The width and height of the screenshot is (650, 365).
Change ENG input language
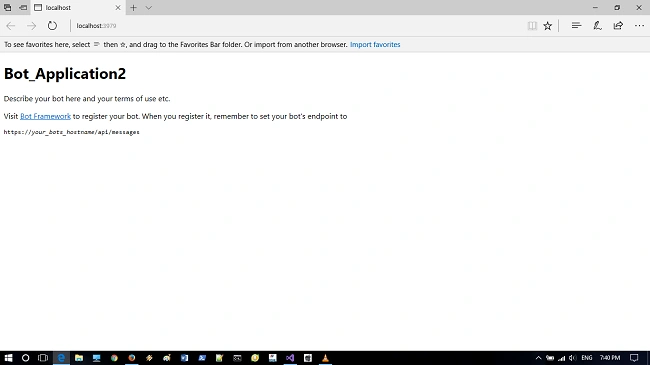587,358
